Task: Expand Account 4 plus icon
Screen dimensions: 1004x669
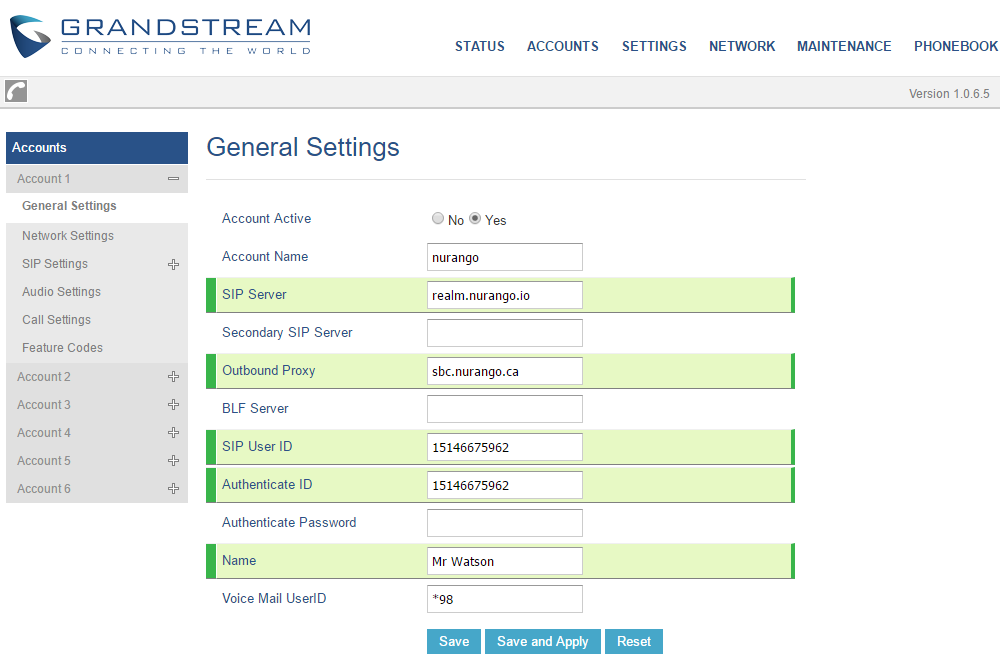Action: 174,433
